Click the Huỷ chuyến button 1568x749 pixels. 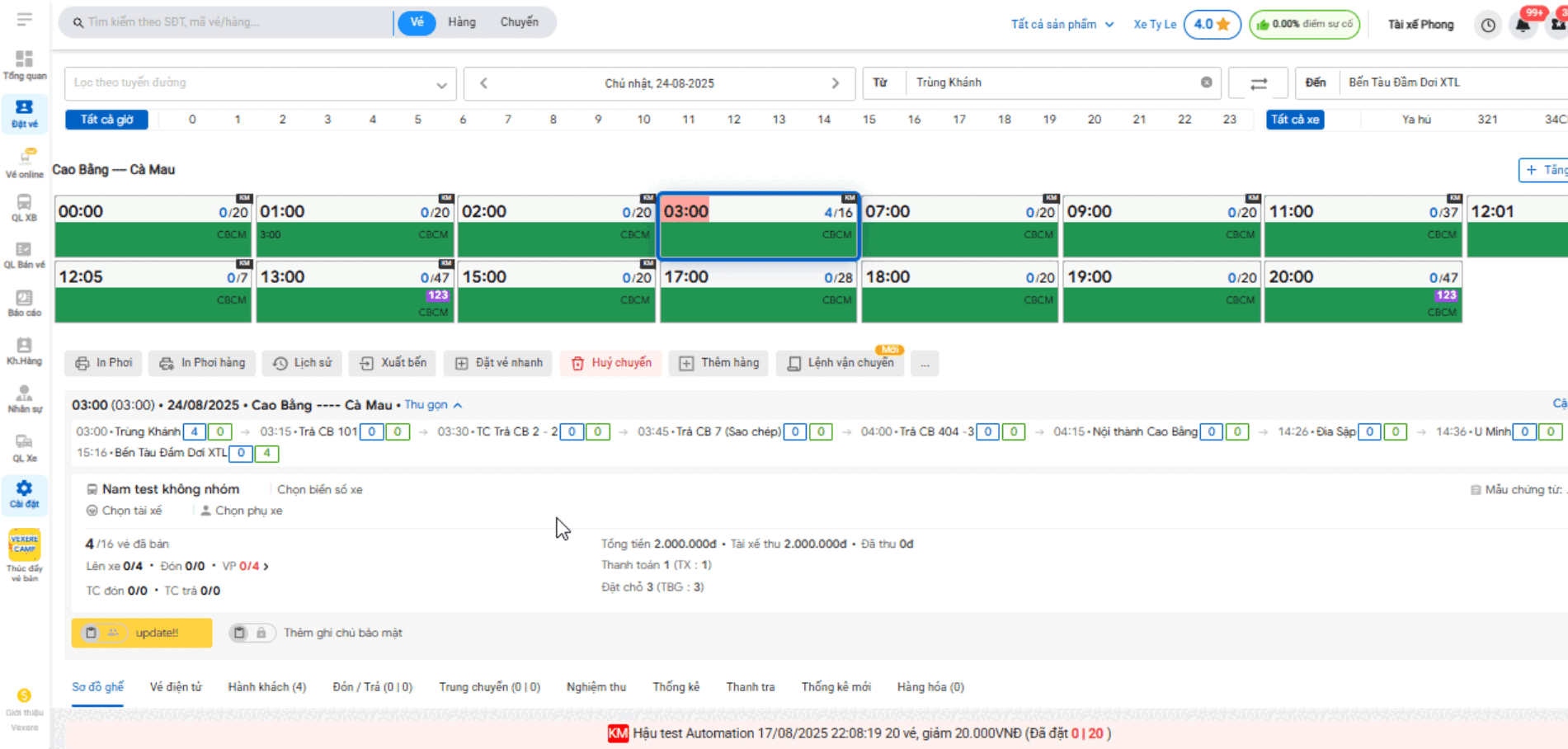(x=611, y=363)
